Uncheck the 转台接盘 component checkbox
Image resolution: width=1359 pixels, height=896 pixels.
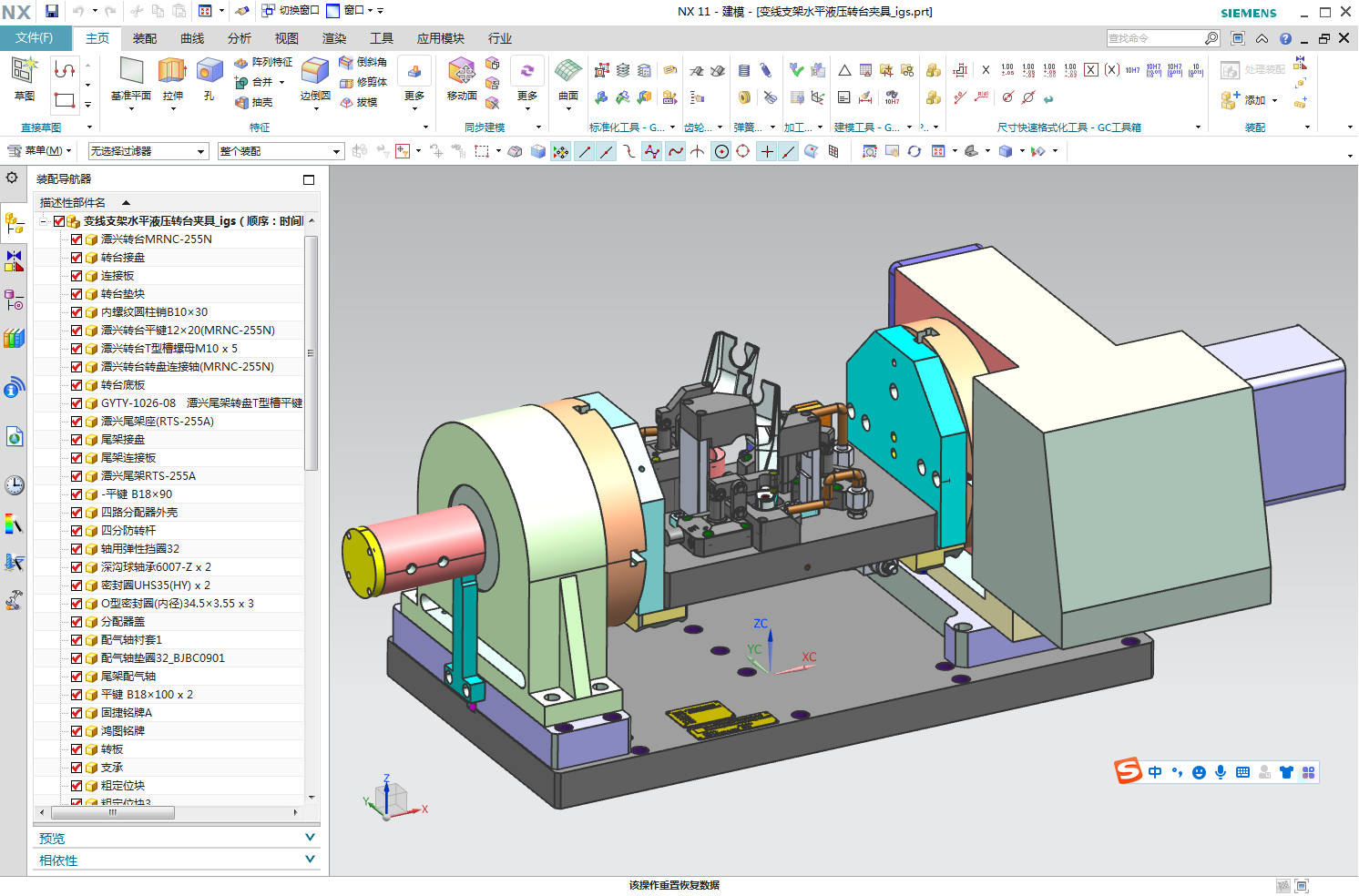click(x=77, y=258)
